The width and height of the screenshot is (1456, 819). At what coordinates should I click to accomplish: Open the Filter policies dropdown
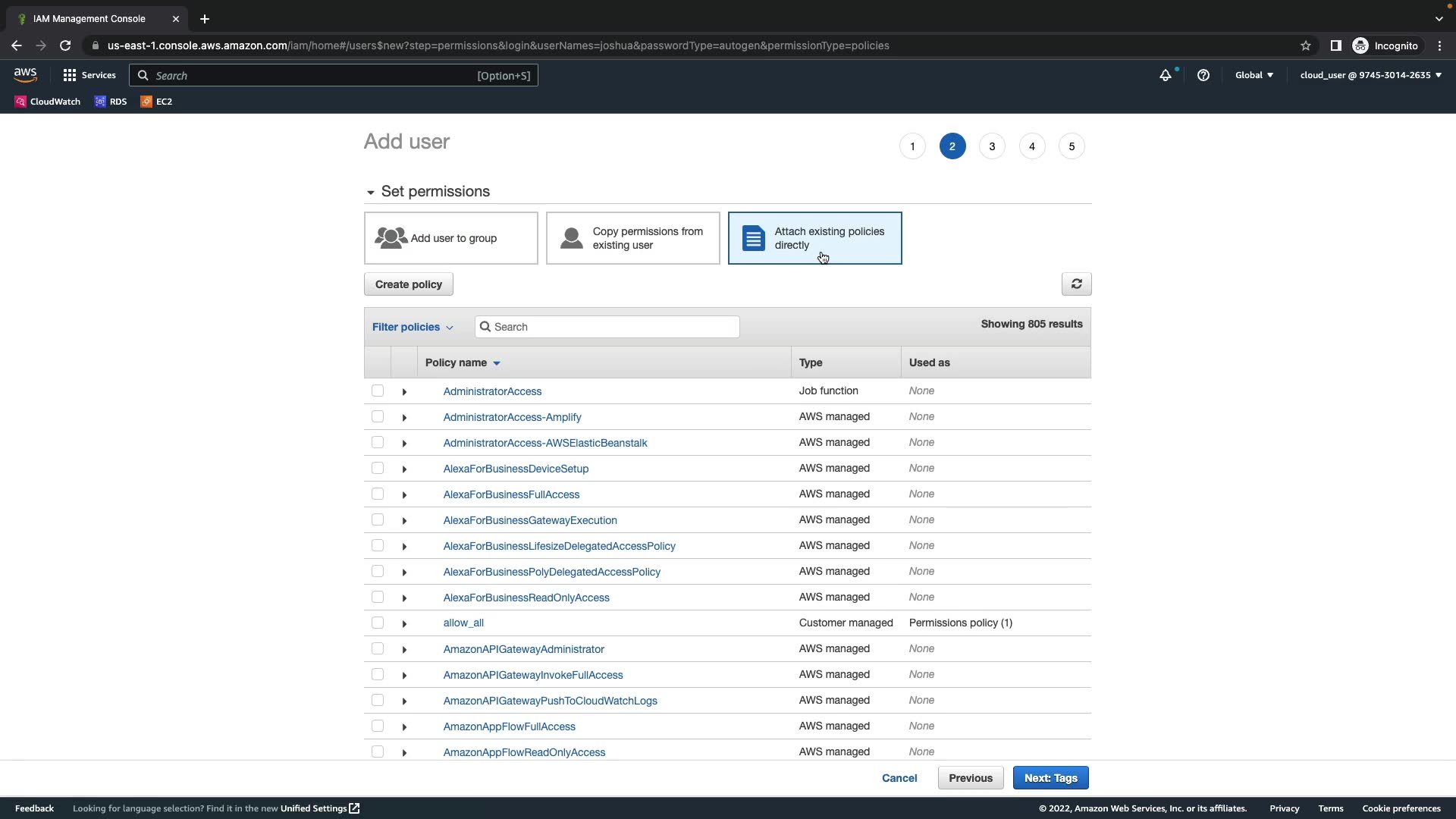click(413, 327)
